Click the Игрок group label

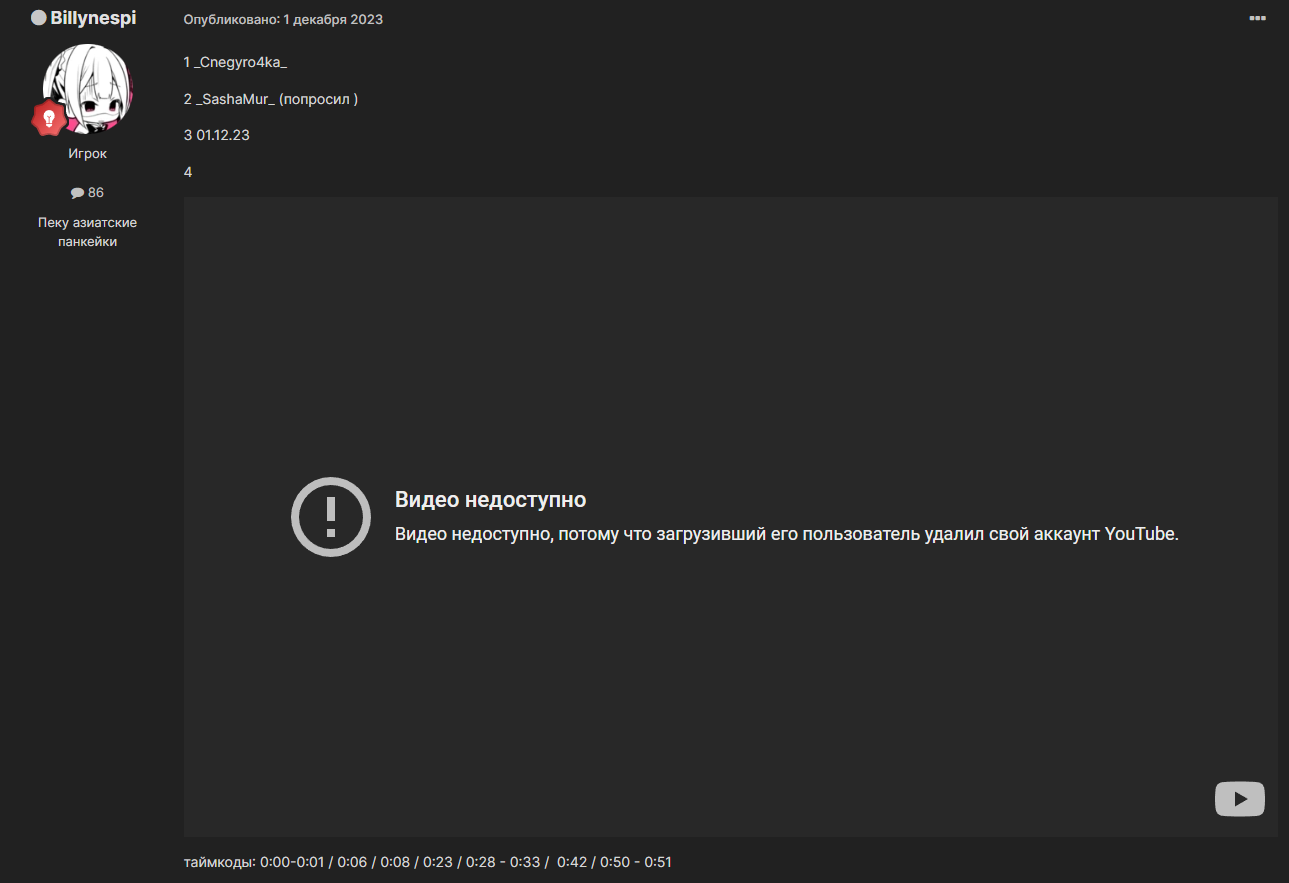[x=87, y=154]
